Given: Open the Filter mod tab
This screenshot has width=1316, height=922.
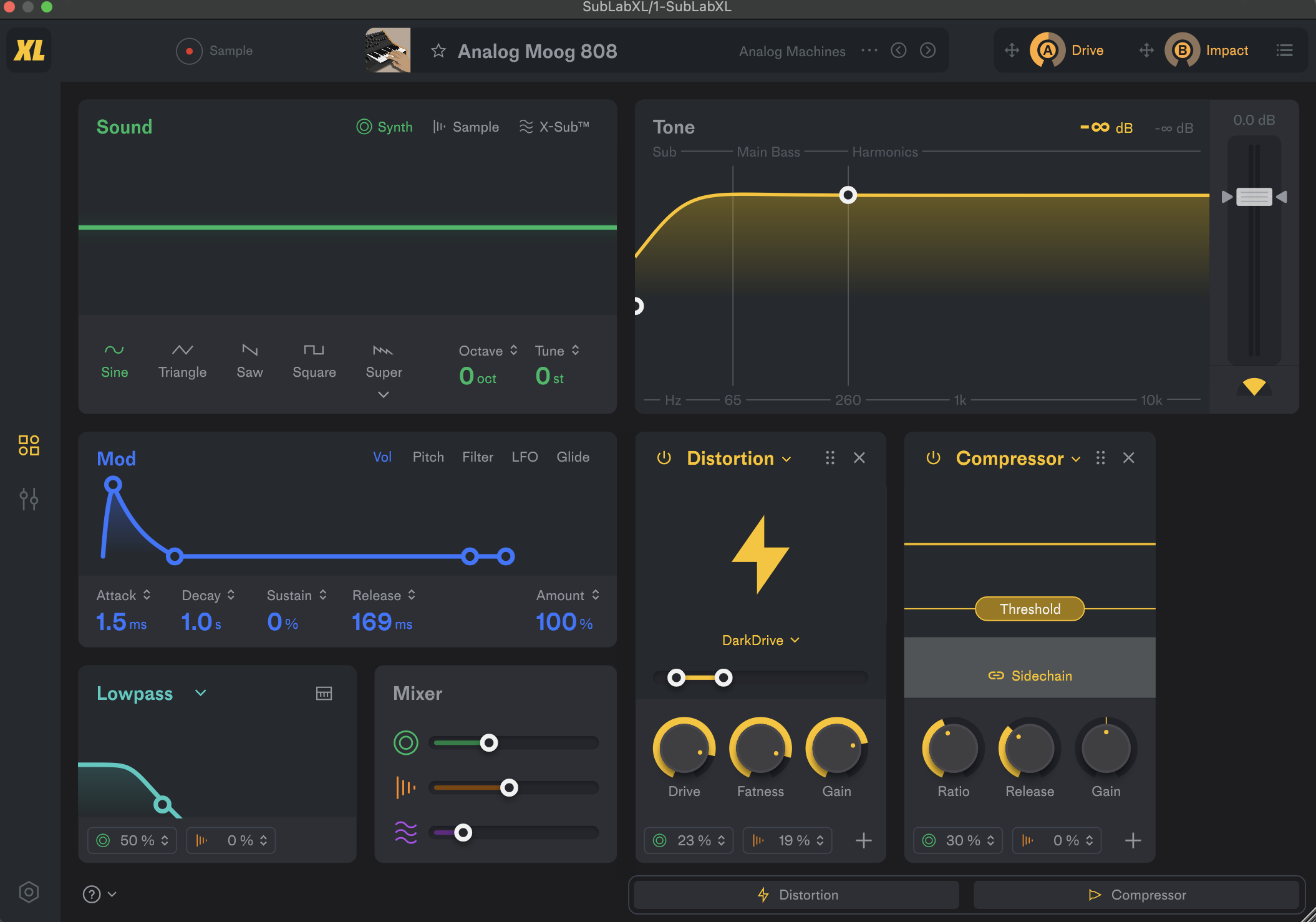Looking at the screenshot, I should pos(478,457).
